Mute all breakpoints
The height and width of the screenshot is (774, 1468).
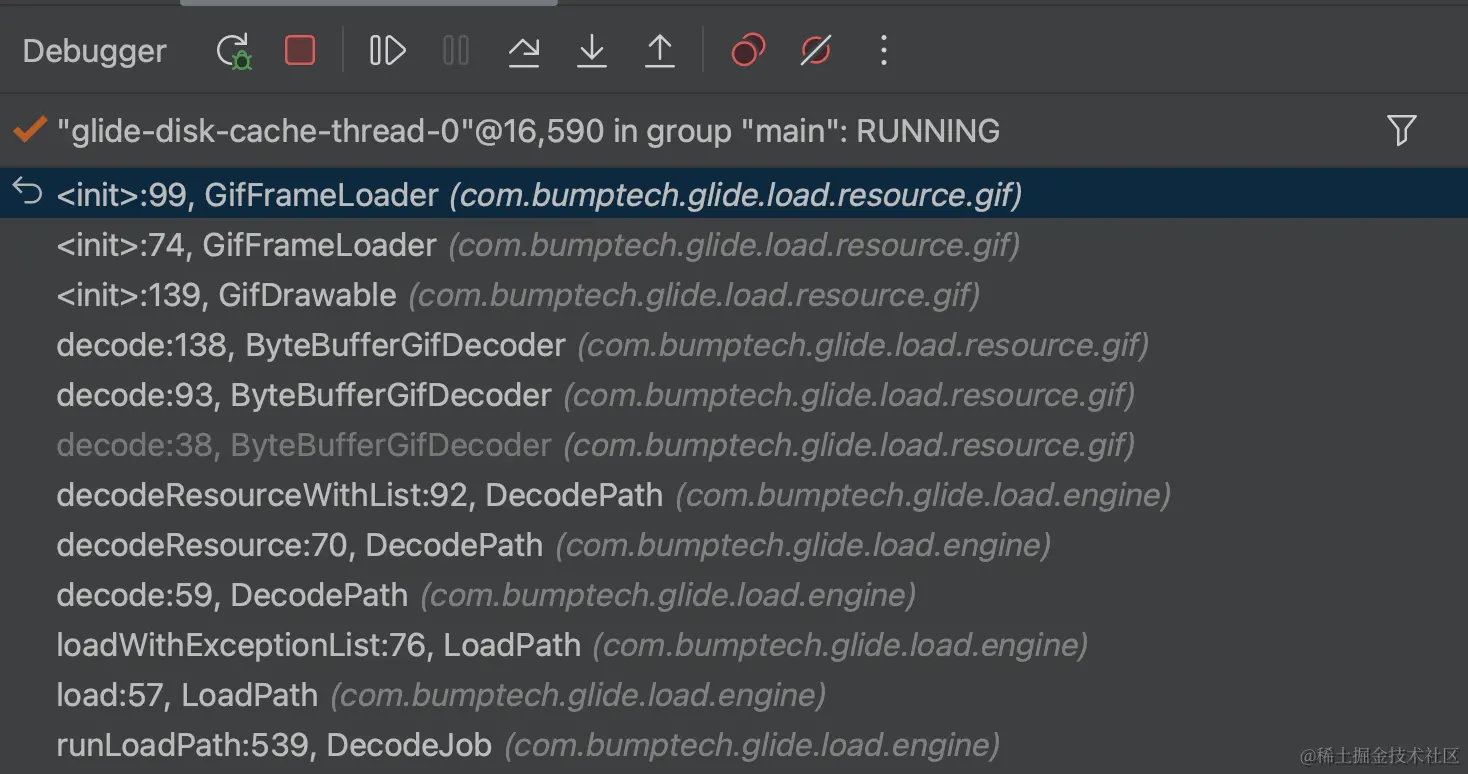(816, 50)
